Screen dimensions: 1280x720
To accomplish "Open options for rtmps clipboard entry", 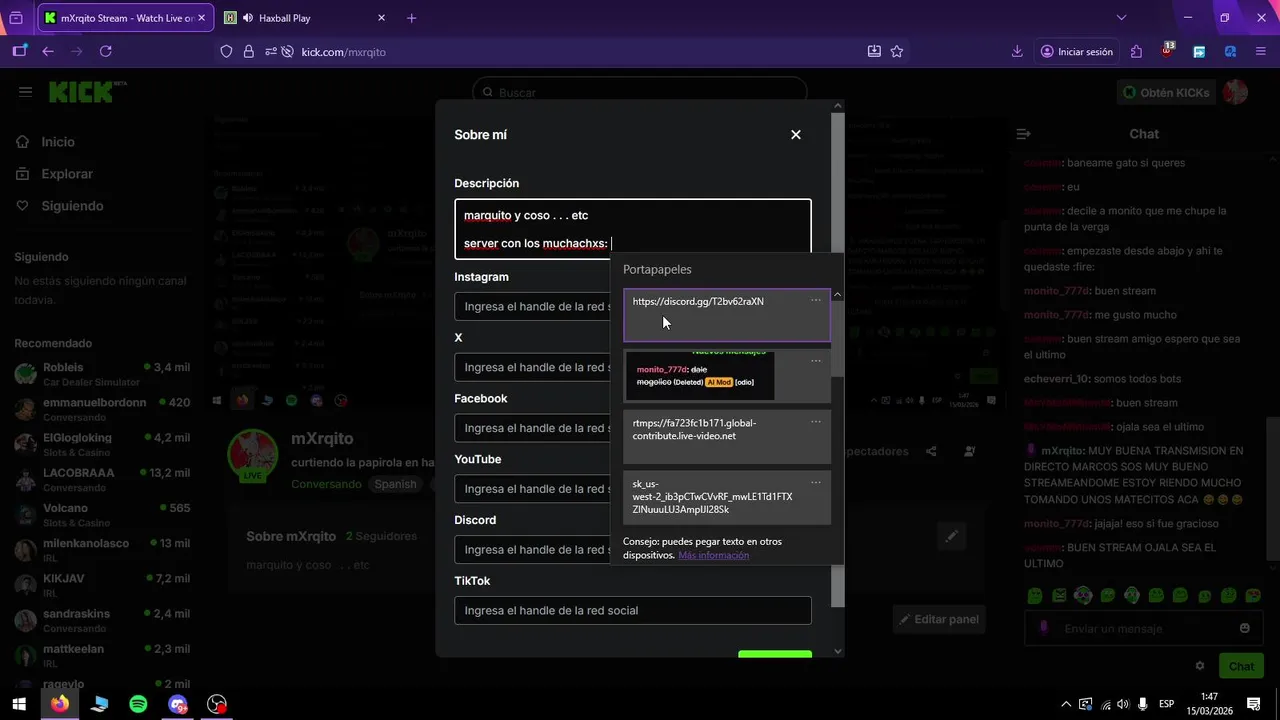I will pos(816,422).
